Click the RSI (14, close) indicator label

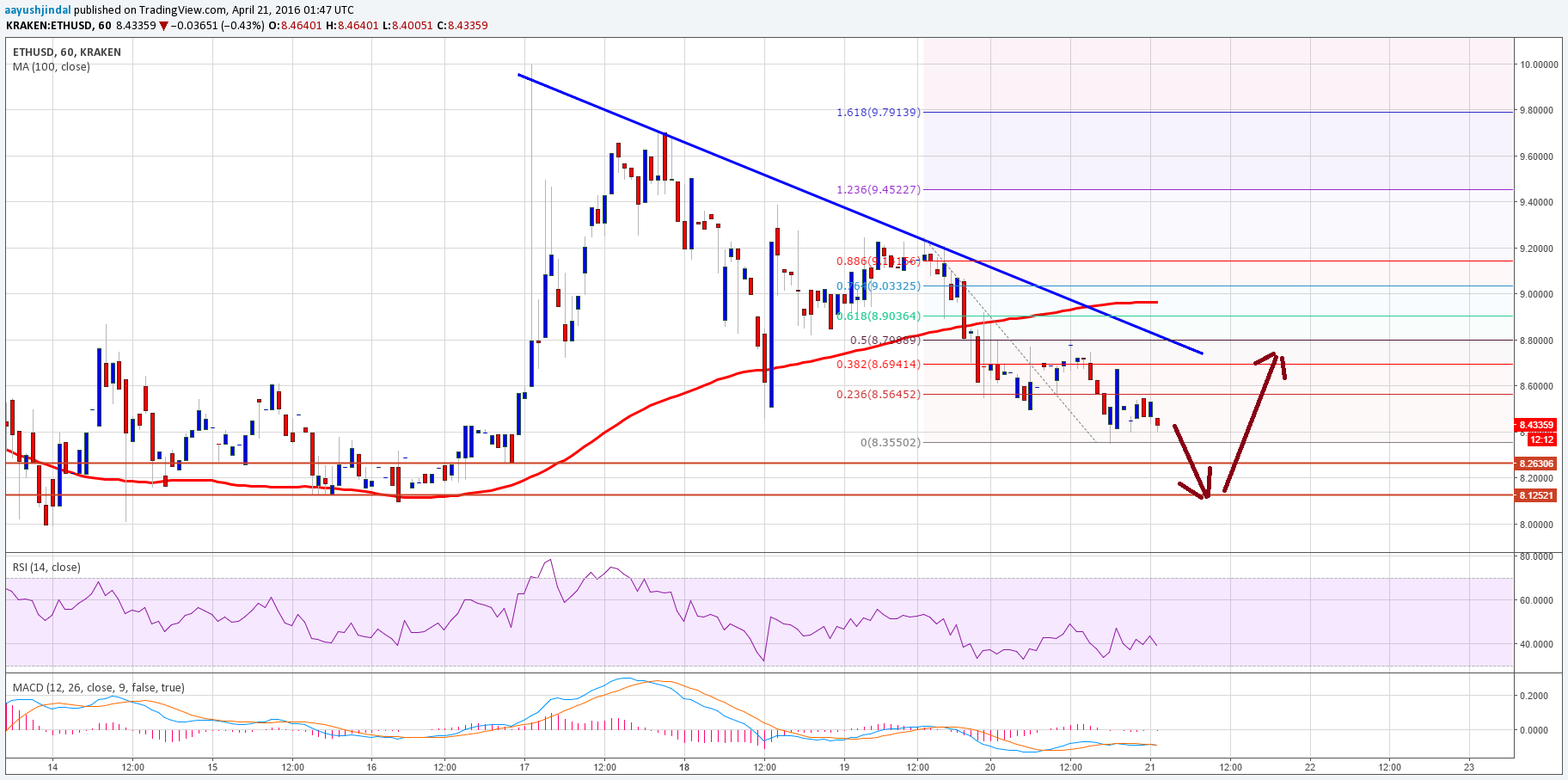click(x=46, y=567)
